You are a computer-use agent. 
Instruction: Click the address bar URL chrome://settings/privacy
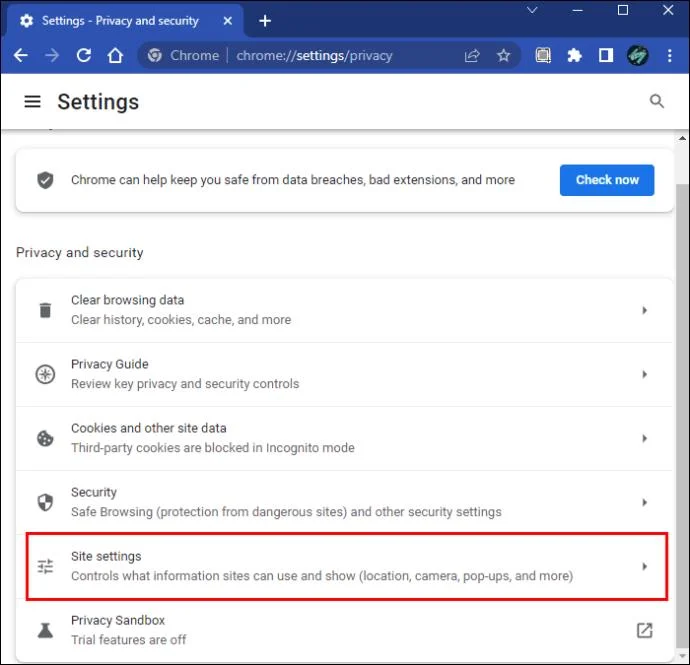click(x=314, y=55)
